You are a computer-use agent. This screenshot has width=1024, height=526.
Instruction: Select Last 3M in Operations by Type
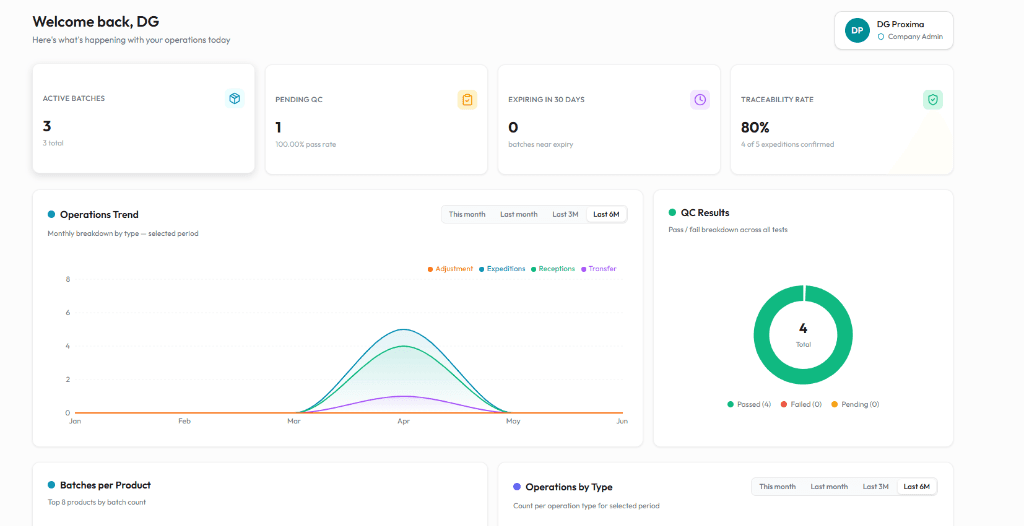[876, 486]
